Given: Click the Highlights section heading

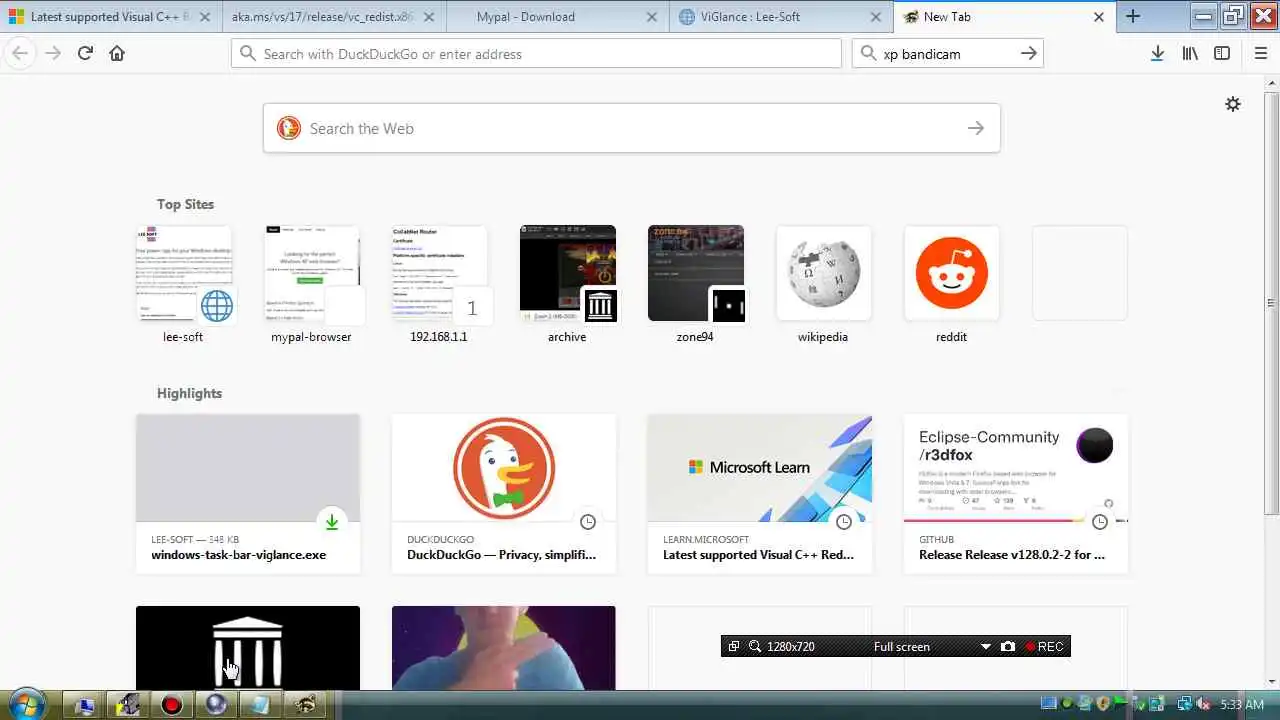Looking at the screenshot, I should [x=189, y=393].
